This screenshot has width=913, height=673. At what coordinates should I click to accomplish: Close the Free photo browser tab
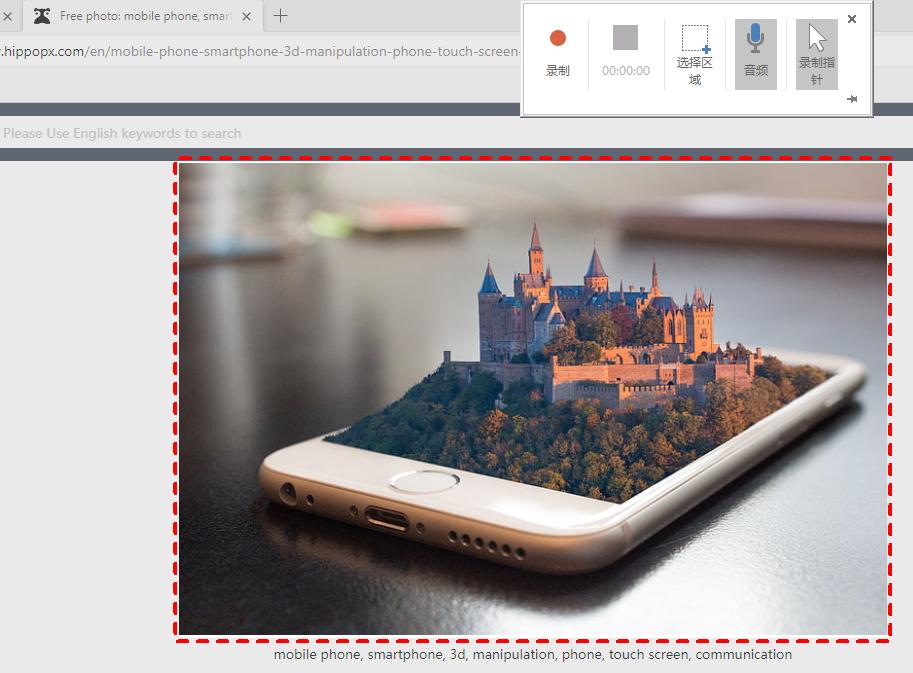[246, 16]
